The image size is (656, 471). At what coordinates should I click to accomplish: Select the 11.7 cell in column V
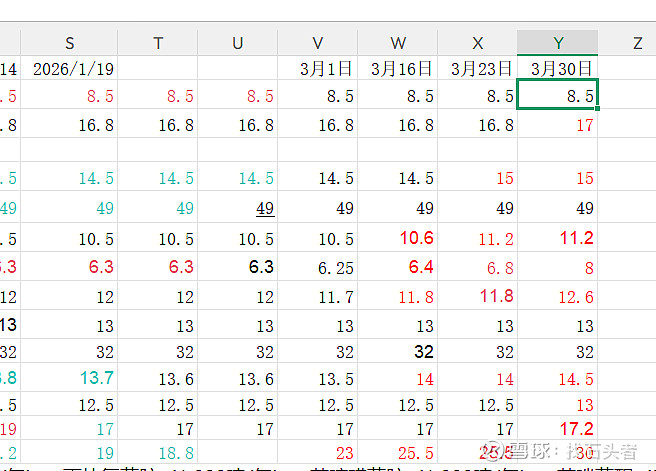pyautogui.click(x=318, y=296)
